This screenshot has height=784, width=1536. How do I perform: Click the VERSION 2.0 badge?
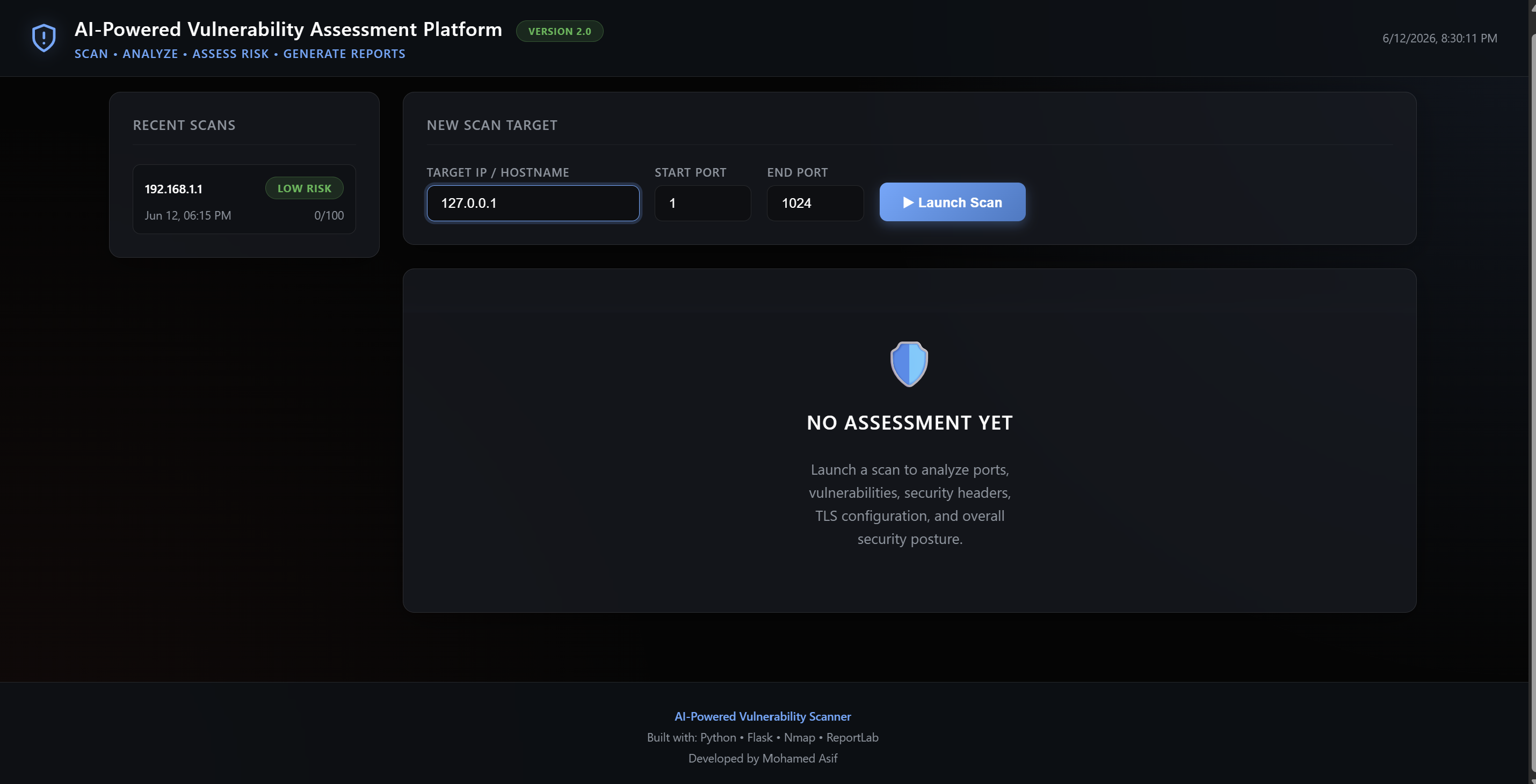click(x=559, y=31)
